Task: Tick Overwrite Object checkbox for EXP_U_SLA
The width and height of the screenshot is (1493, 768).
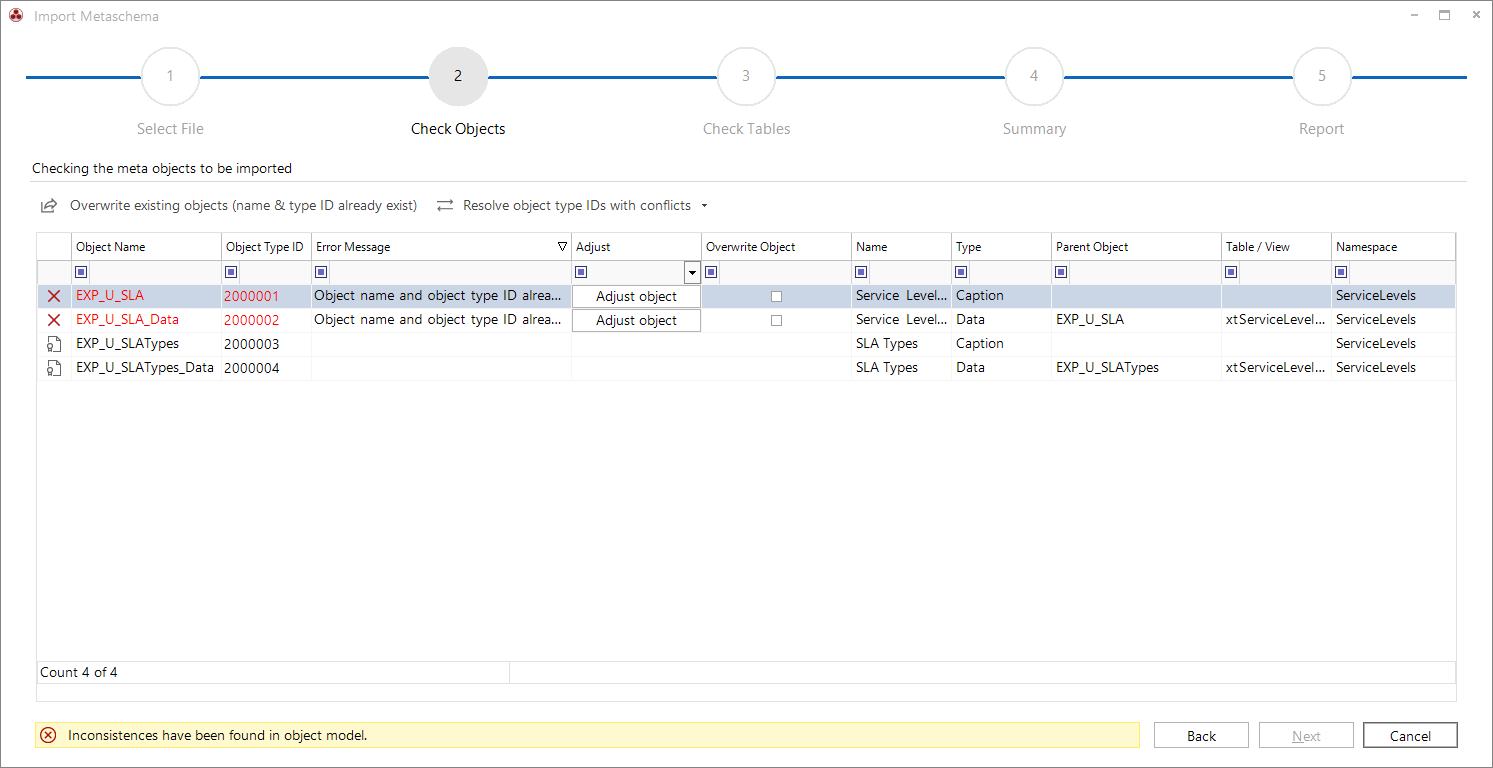Action: (x=776, y=296)
